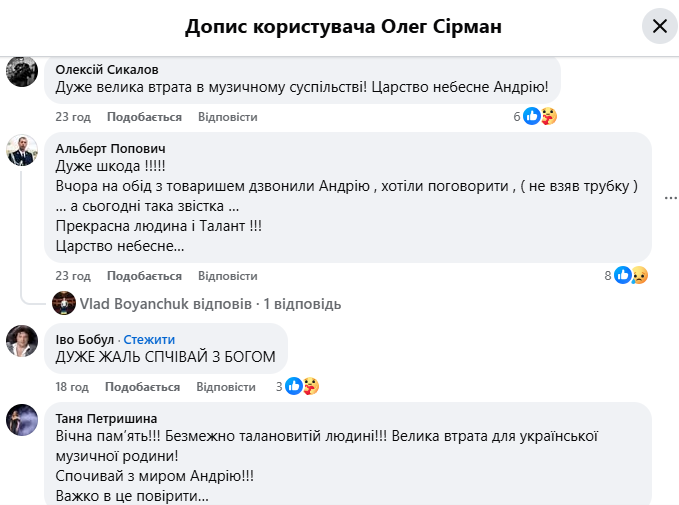Like Олексій Сикалов's comment via Подобається

tap(144, 117)
